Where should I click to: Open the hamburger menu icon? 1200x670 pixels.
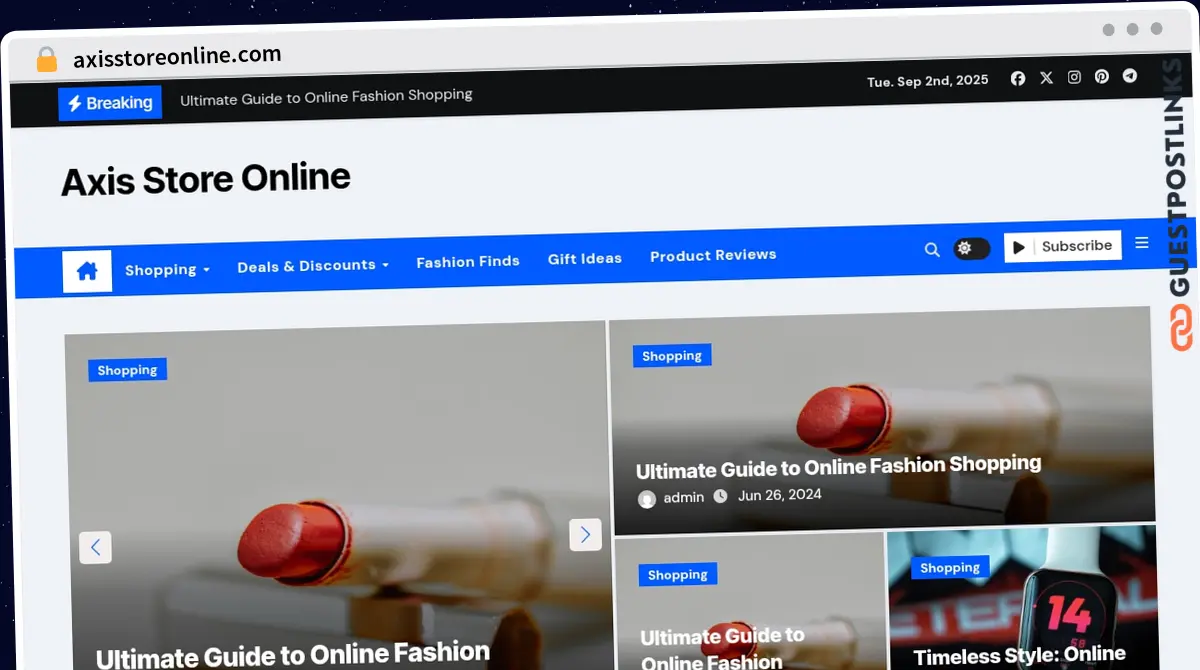[1142, 243]
